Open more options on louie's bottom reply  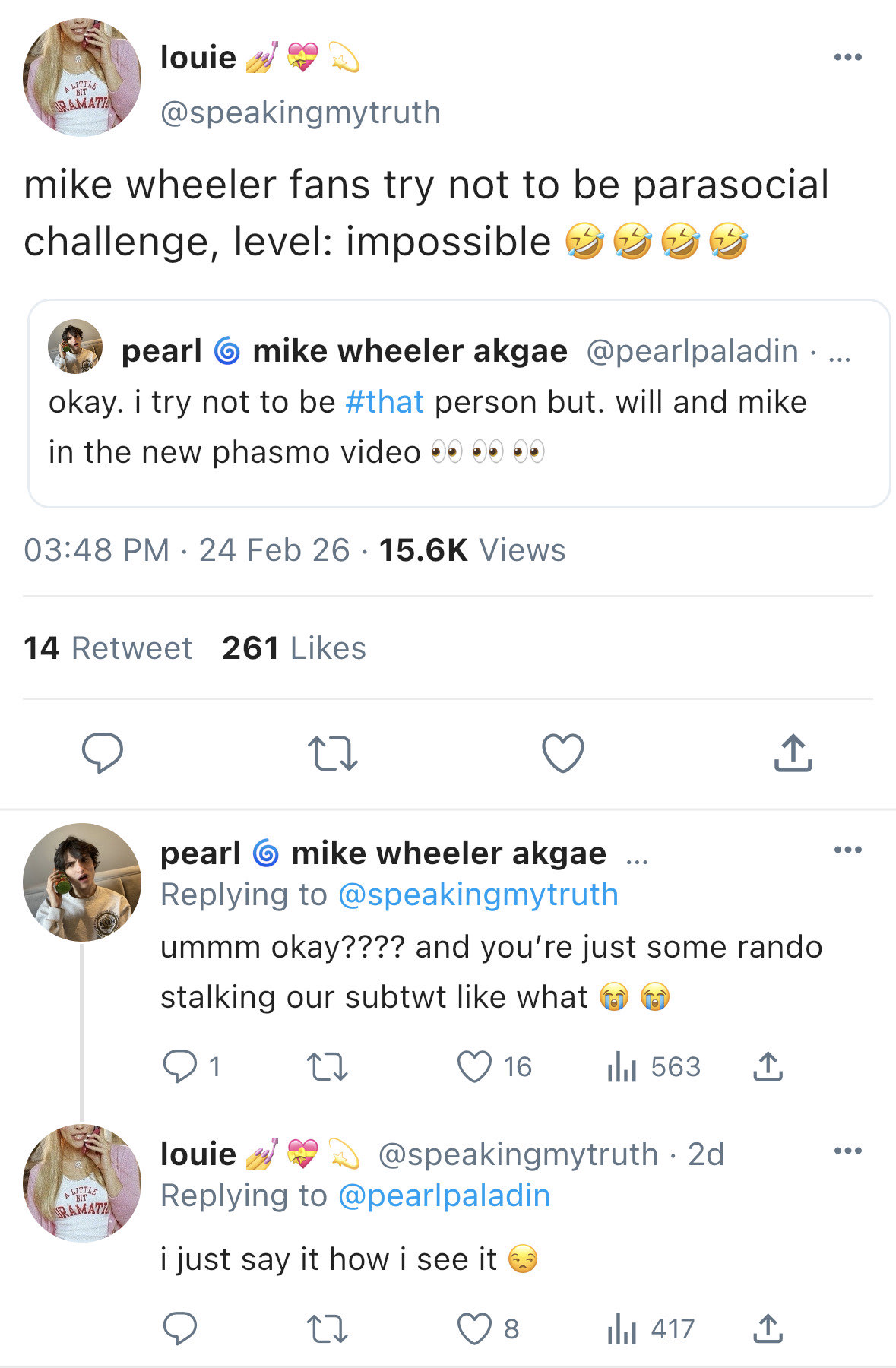click(x=847, y=1151)
